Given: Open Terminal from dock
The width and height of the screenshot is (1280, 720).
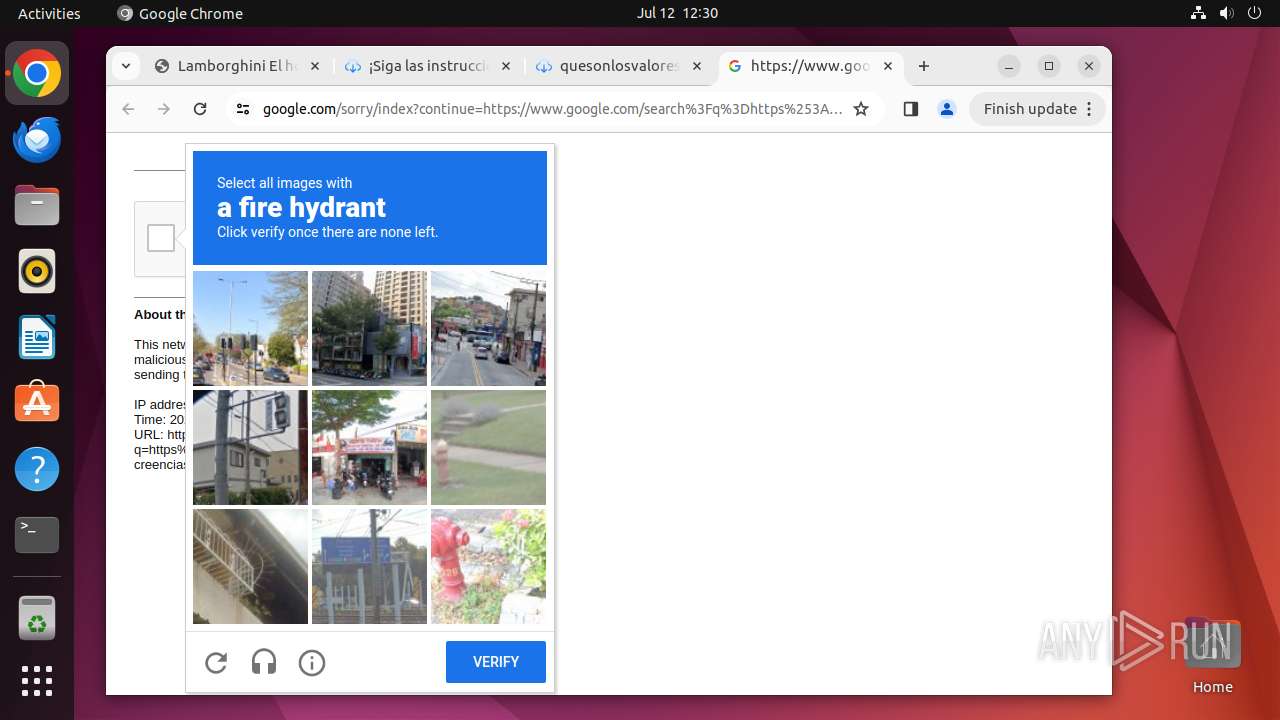Looking at the screenshot, I should pos(37,535).
